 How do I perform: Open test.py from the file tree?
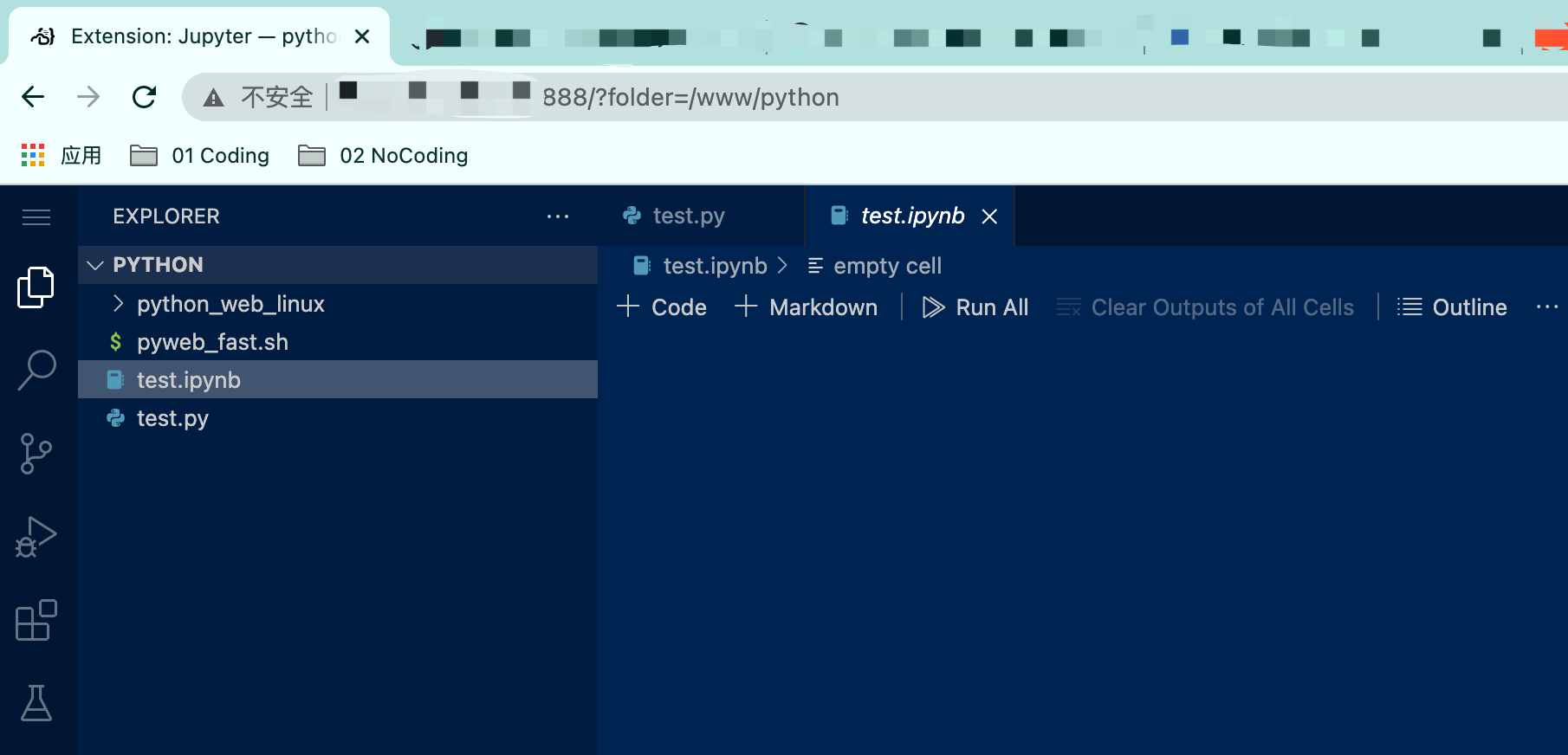point(338,418)
